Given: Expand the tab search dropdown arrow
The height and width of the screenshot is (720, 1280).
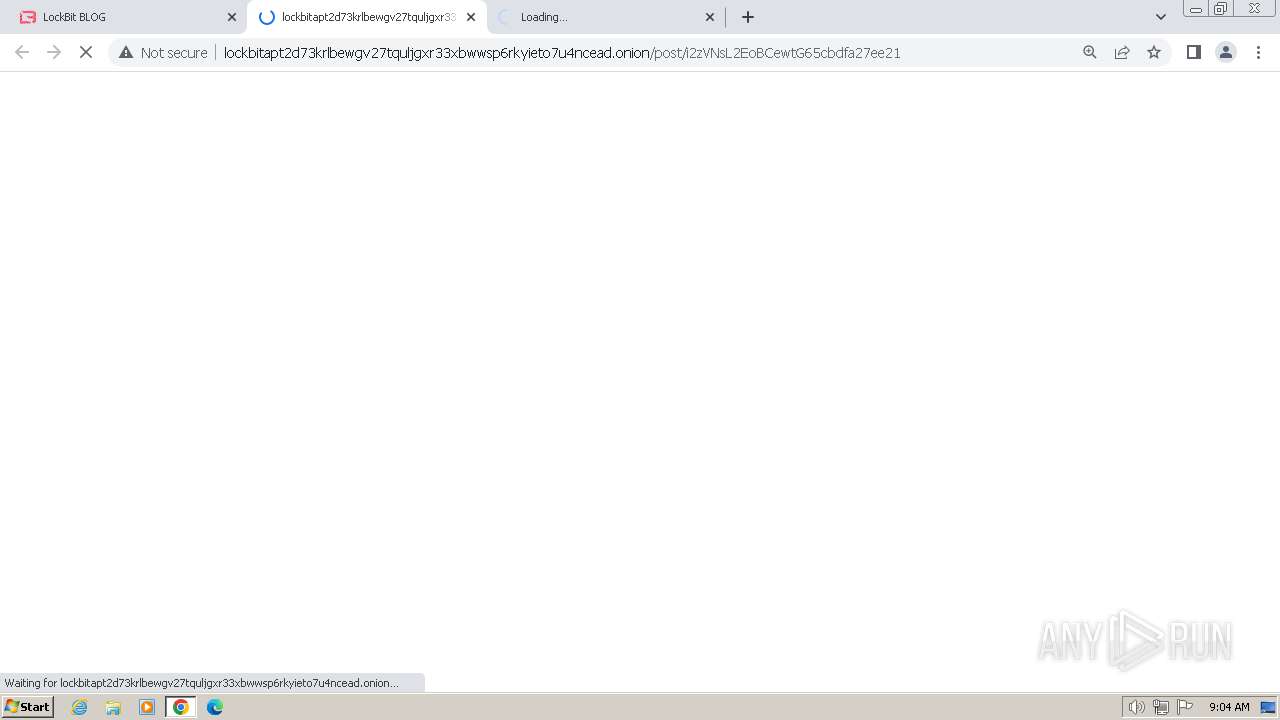Looking at the screenshot, I should 1161,17.
